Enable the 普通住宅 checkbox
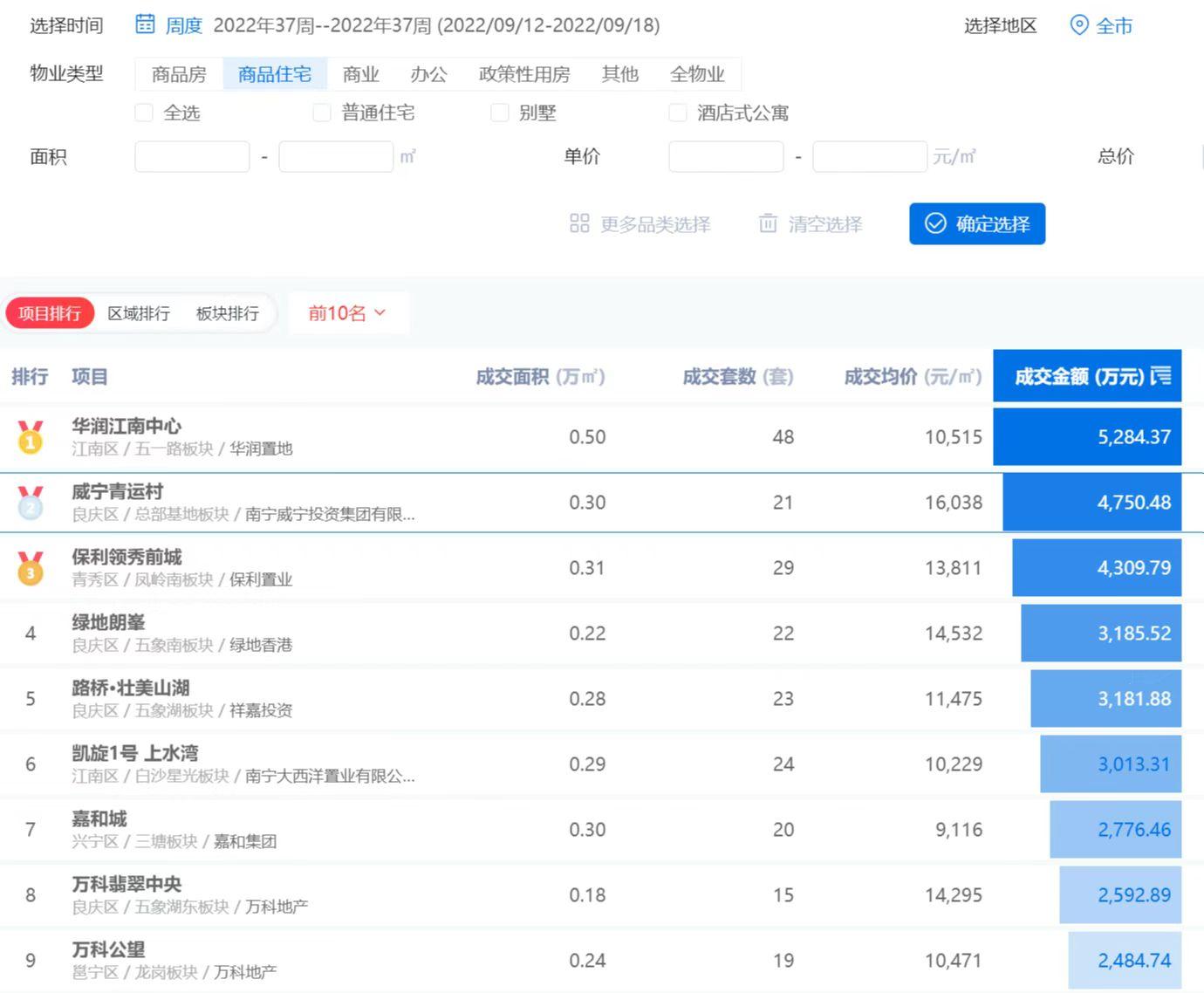This screenshot has height=993, width=1204. 322,113
